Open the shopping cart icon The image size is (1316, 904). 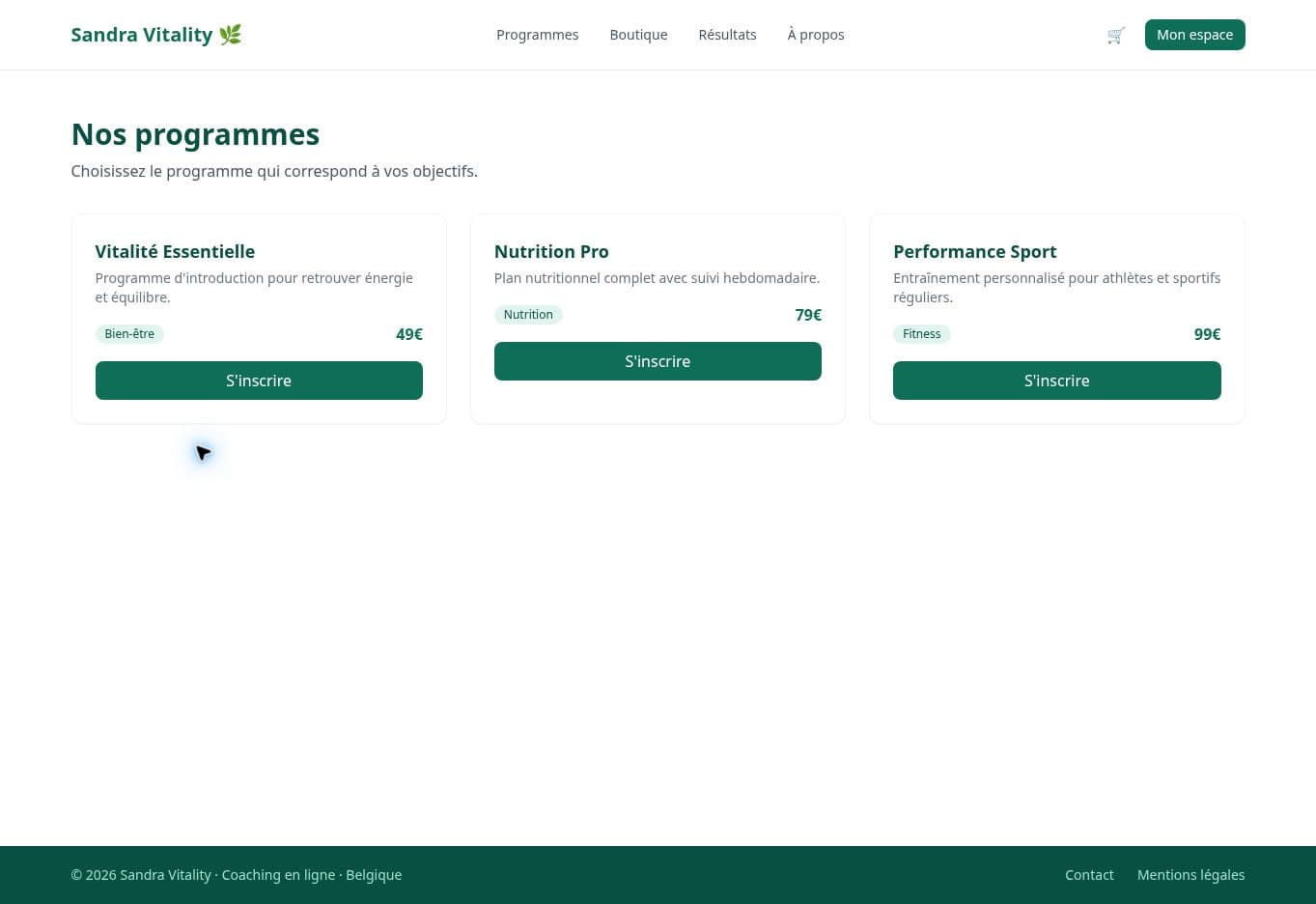(1115, 35)
